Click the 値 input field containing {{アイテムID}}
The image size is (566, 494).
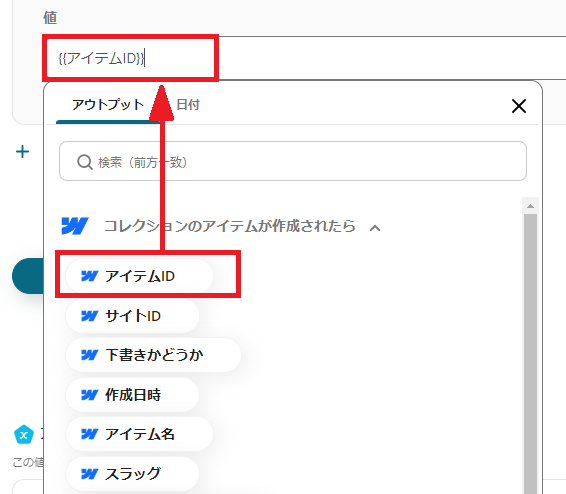pyautogui.click(x=305, y=58)
